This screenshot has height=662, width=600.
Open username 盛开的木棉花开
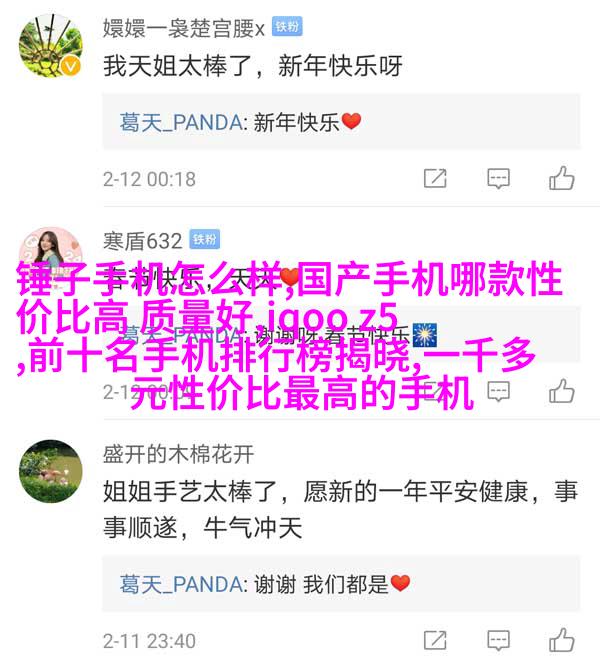[x=178, y=454]
